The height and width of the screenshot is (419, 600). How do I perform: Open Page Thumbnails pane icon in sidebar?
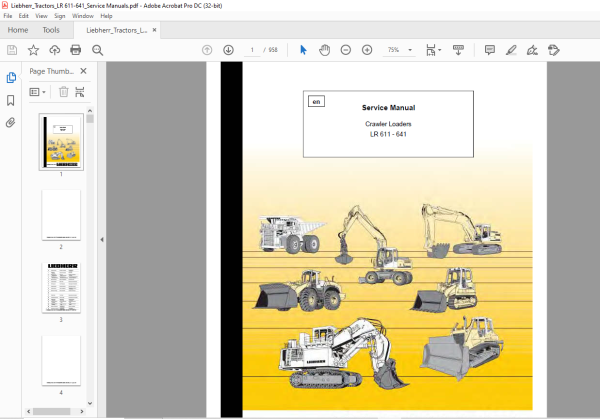point(11,78)
